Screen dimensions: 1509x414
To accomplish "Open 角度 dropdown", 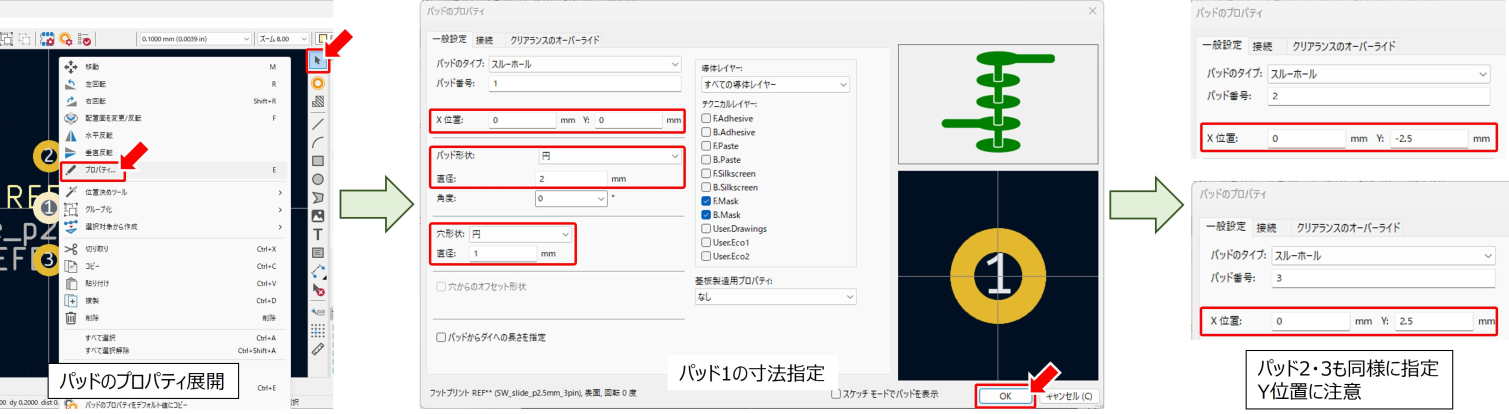I will 572,199.
